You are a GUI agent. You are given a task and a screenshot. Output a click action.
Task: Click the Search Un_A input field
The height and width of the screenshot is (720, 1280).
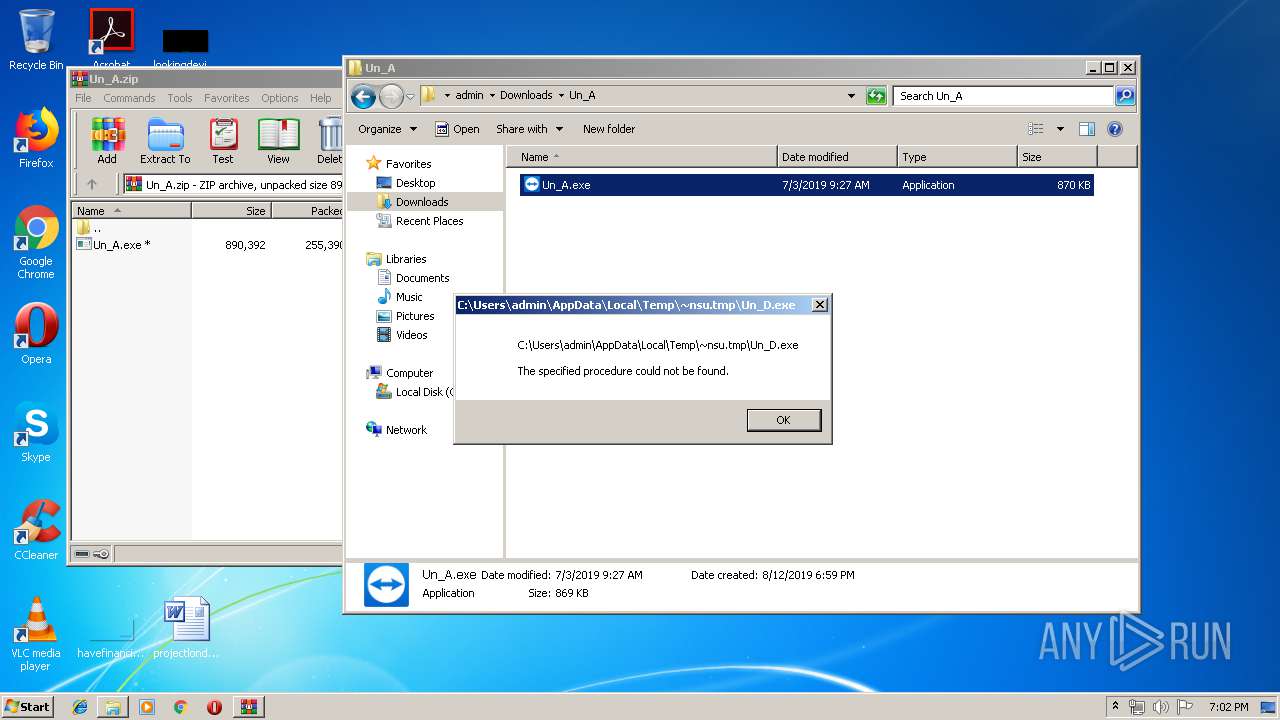[1003, 96]
